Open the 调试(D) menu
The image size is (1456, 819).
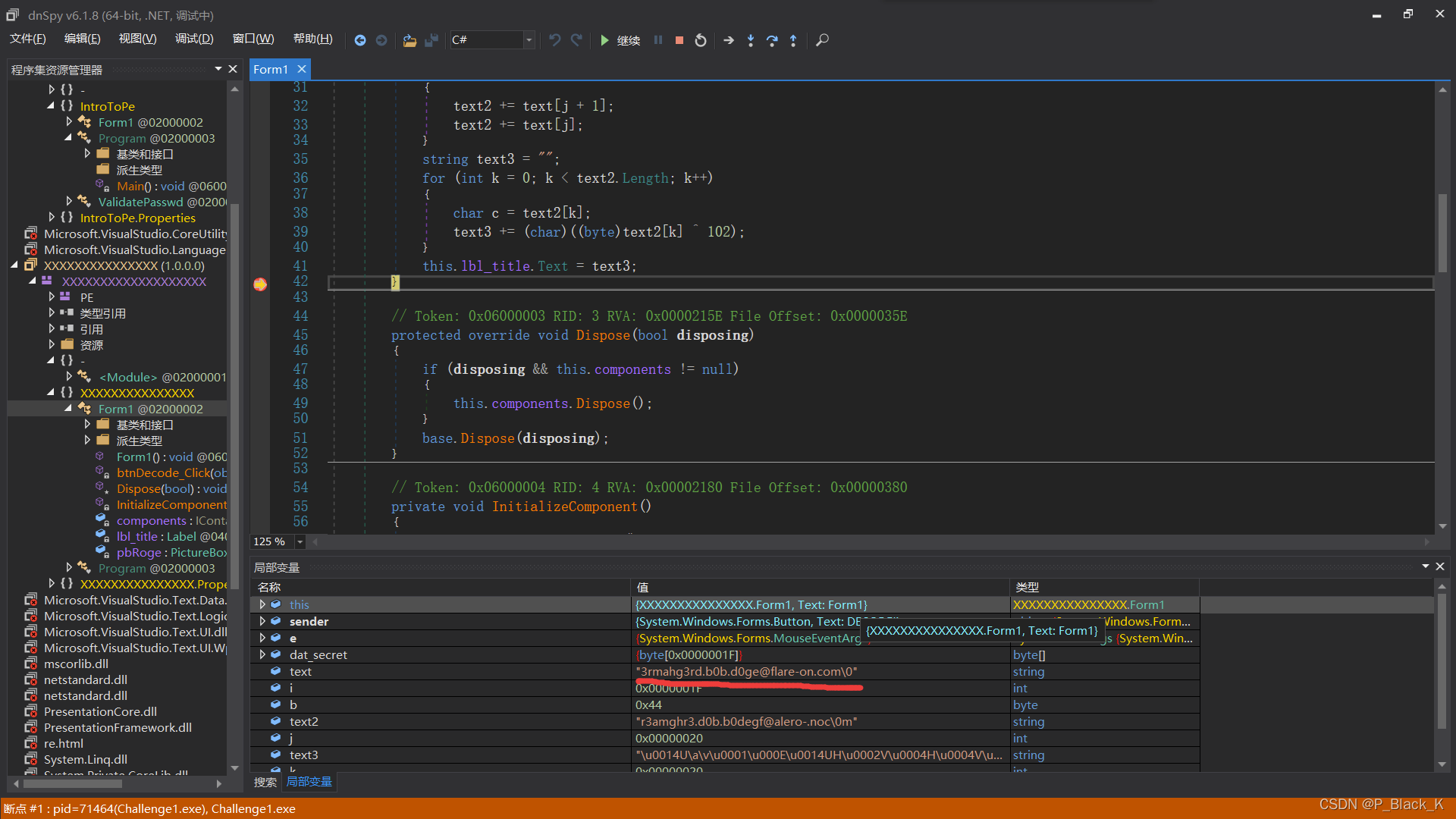point(194,39)
